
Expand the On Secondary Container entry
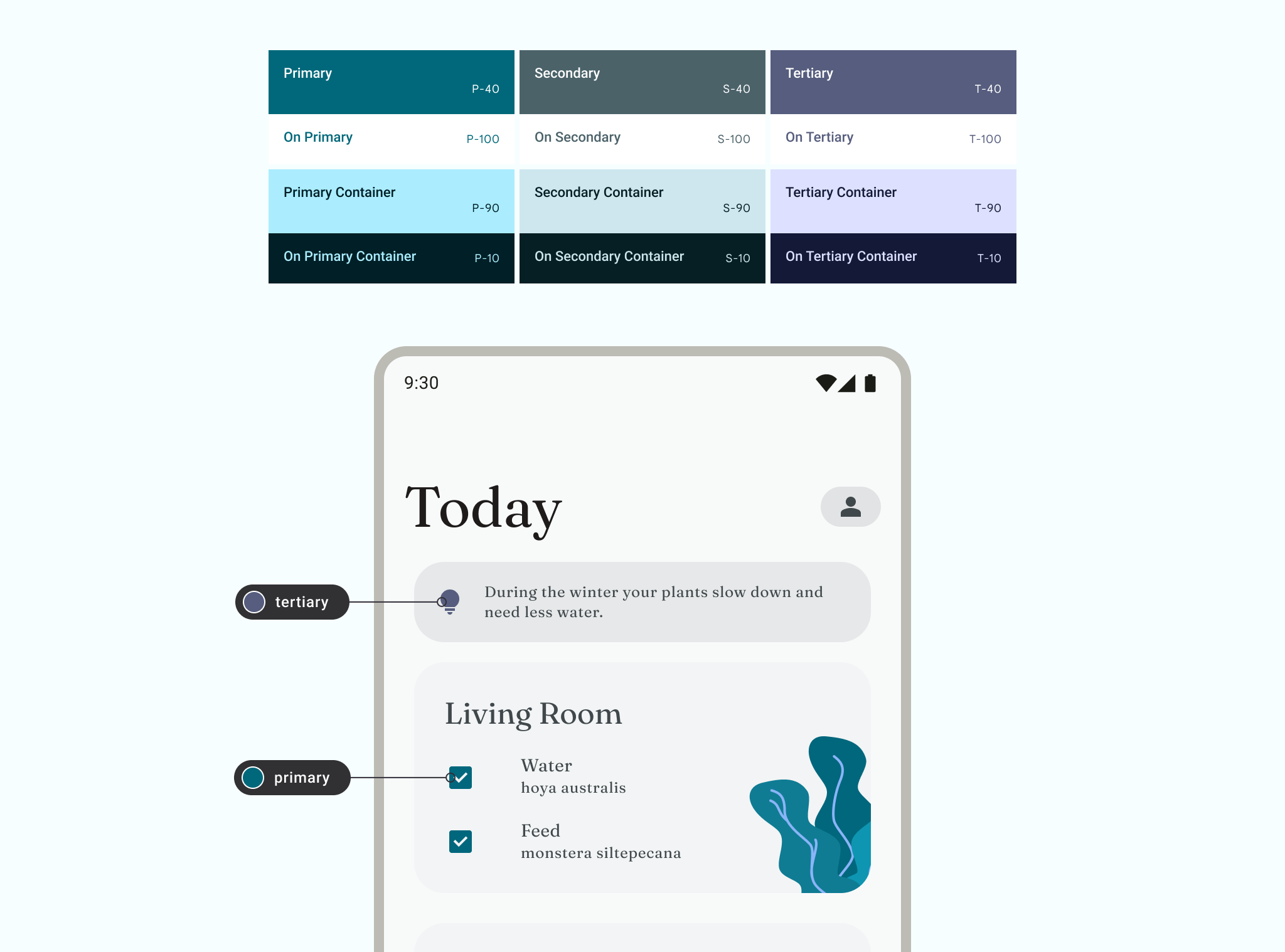click(641, 258)
